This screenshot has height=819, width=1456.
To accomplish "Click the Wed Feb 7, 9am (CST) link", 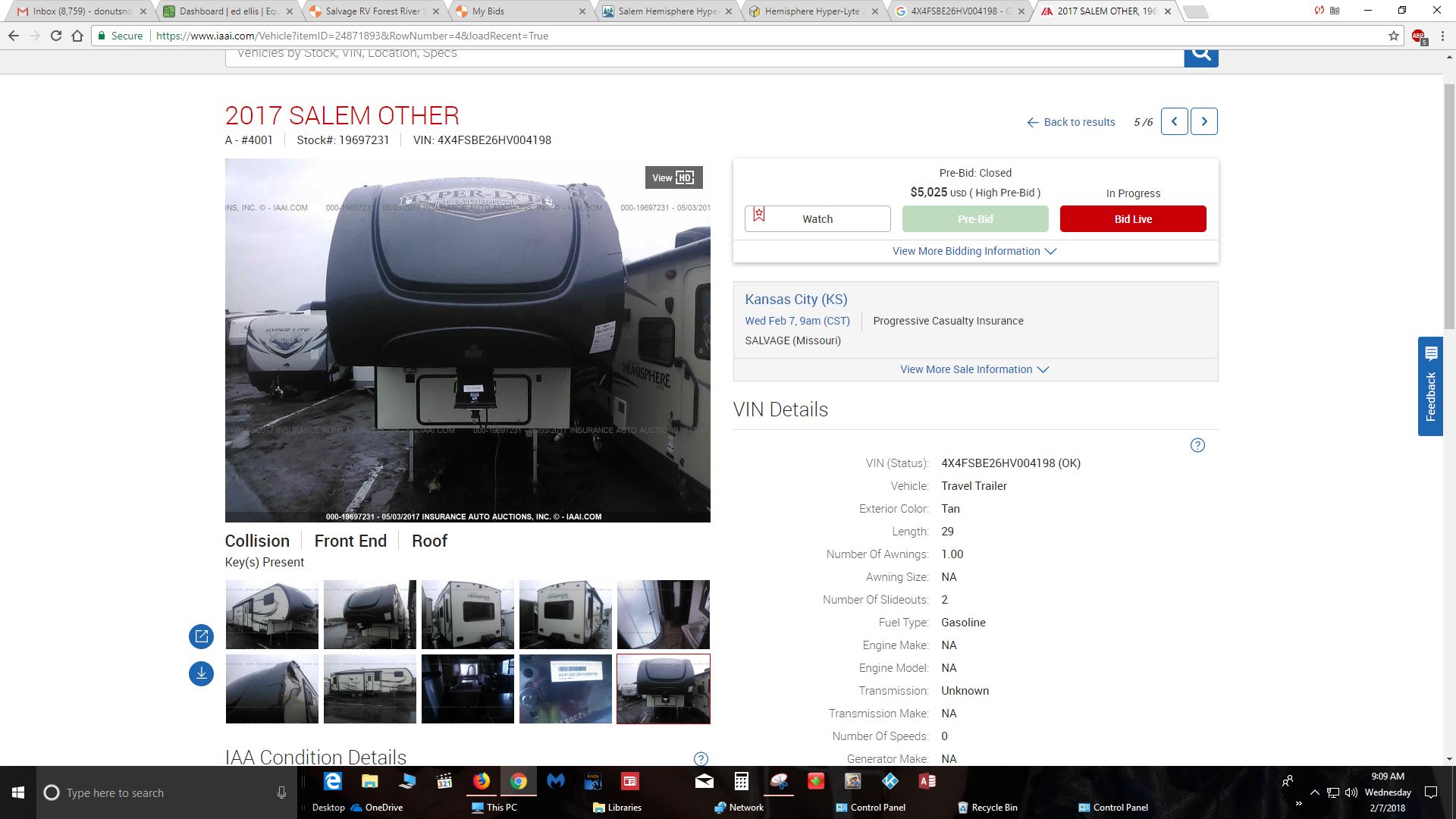I will point(797,321).
